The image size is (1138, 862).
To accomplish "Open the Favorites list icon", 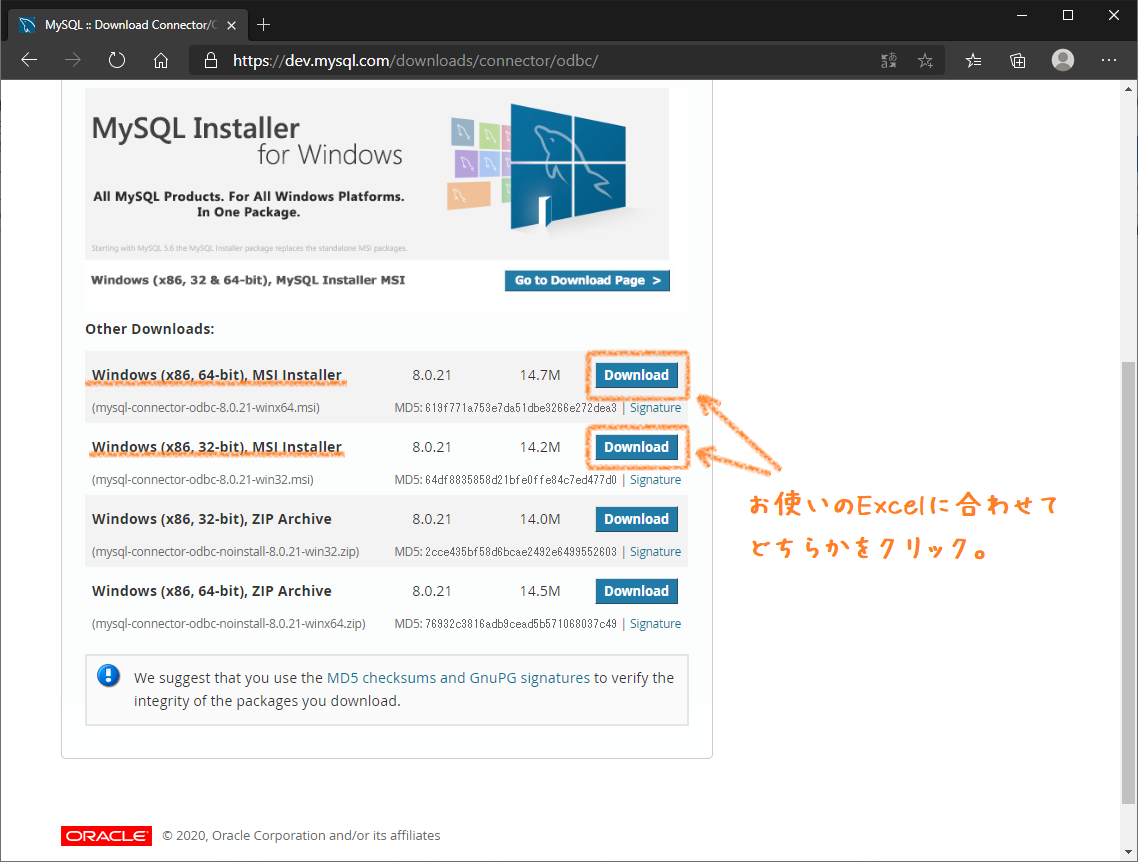I will (973, 61).
